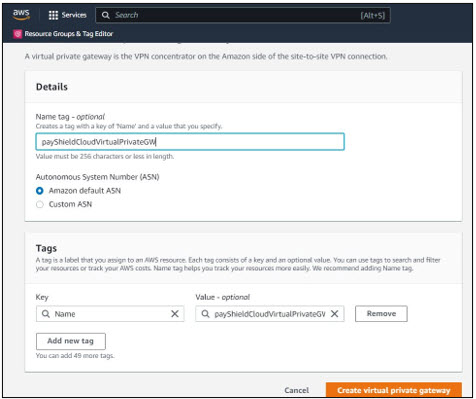Open Resource Groups & Tag Editor link
476x399 pixels.
point(69,34)
